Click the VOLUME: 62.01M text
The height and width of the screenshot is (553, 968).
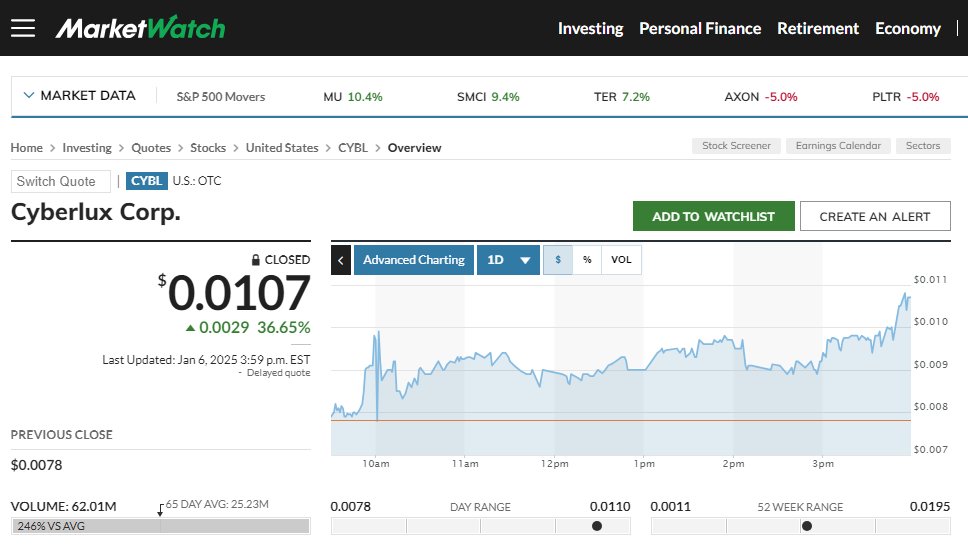(64, 507)
